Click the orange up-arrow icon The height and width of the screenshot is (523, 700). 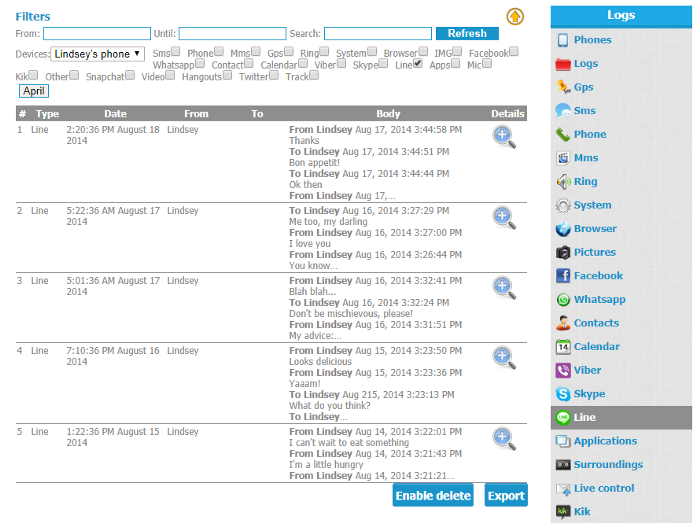click(x=515, y=17)
